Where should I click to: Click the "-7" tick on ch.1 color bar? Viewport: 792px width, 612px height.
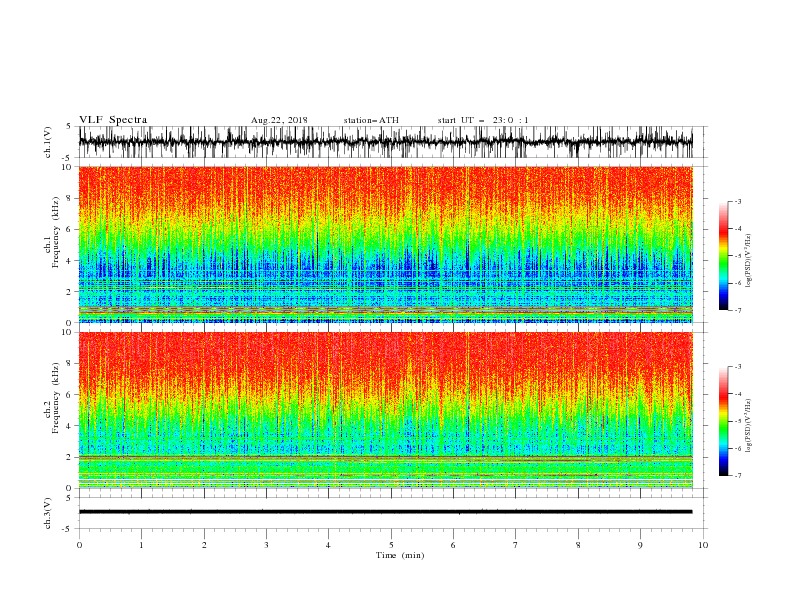click(737, 310)
